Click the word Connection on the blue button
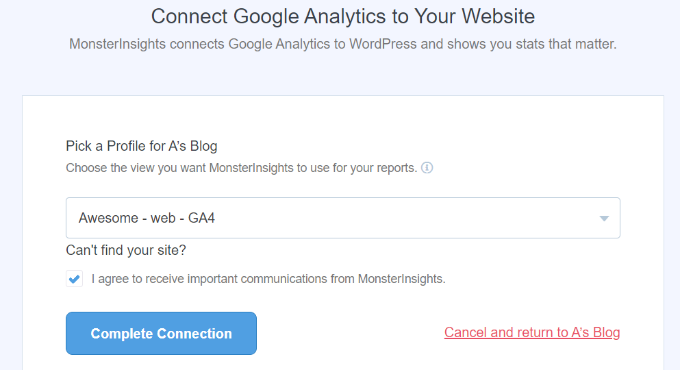This screenshot has height=370, width=680. coord(194,334)
